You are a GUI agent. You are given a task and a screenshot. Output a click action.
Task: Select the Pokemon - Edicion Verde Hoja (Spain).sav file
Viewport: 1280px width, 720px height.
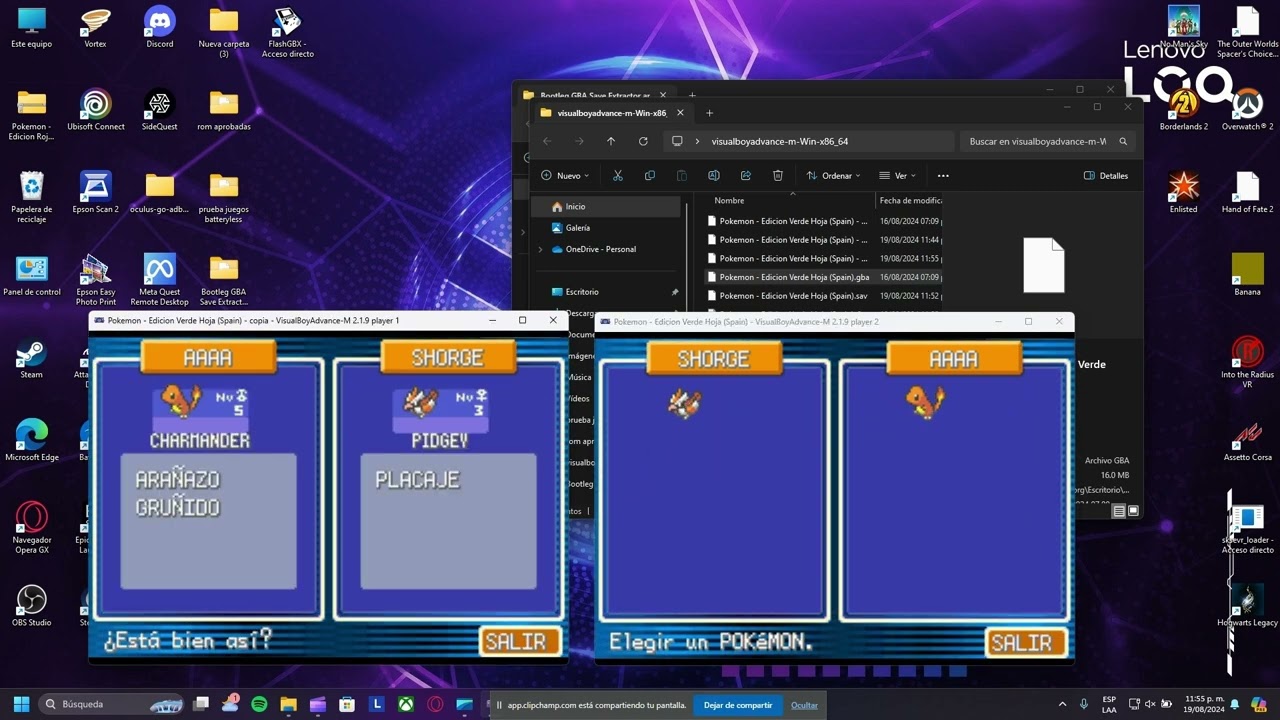point(823,296)
